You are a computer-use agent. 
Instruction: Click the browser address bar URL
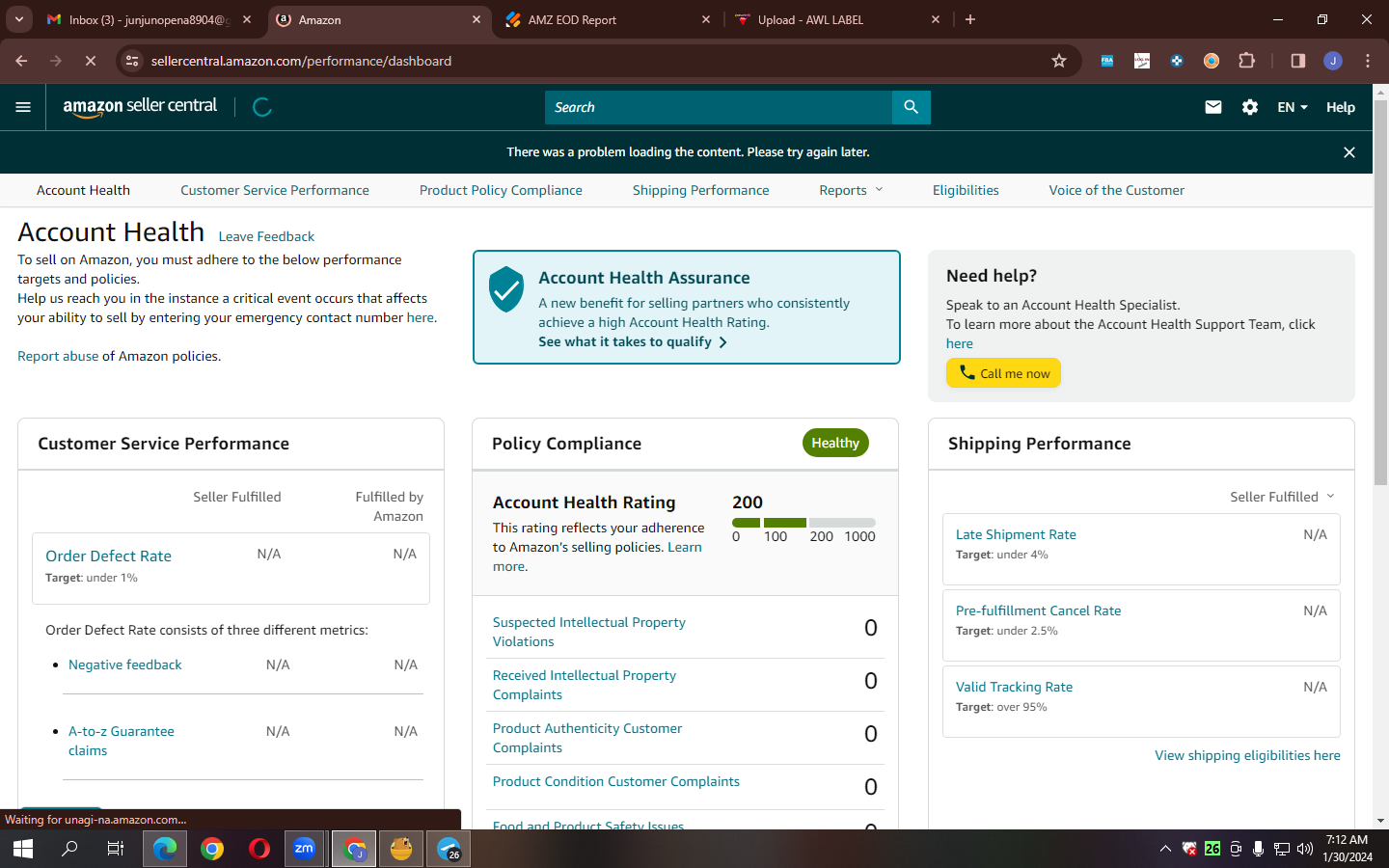(301, 61)
